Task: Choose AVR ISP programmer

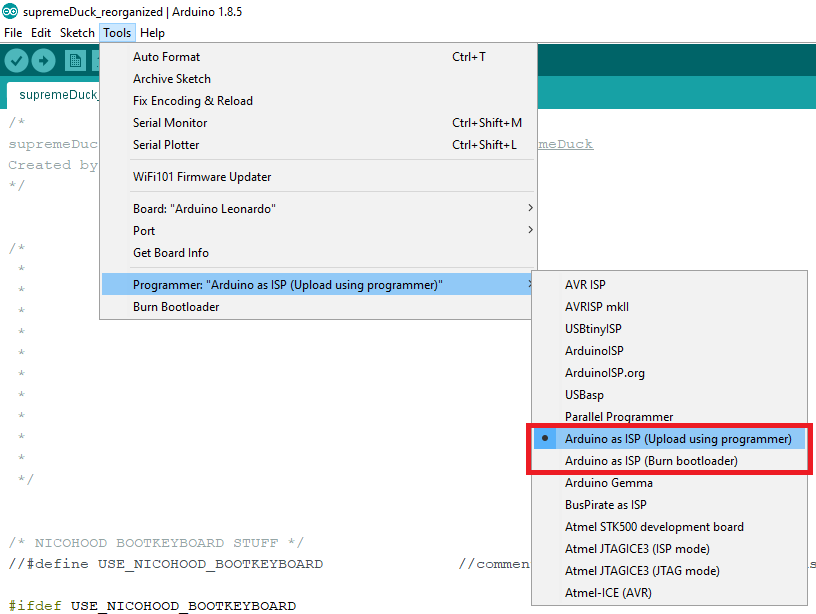Action: [x=669, y=285]
